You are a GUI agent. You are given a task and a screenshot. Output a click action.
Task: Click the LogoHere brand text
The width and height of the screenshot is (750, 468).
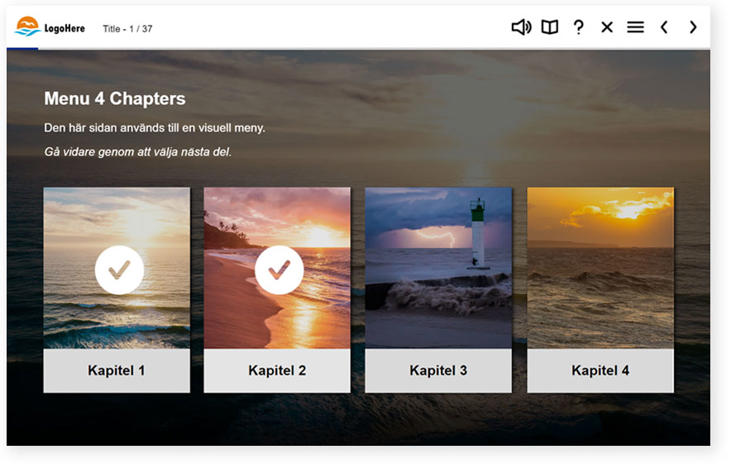[x=67, y=29]
